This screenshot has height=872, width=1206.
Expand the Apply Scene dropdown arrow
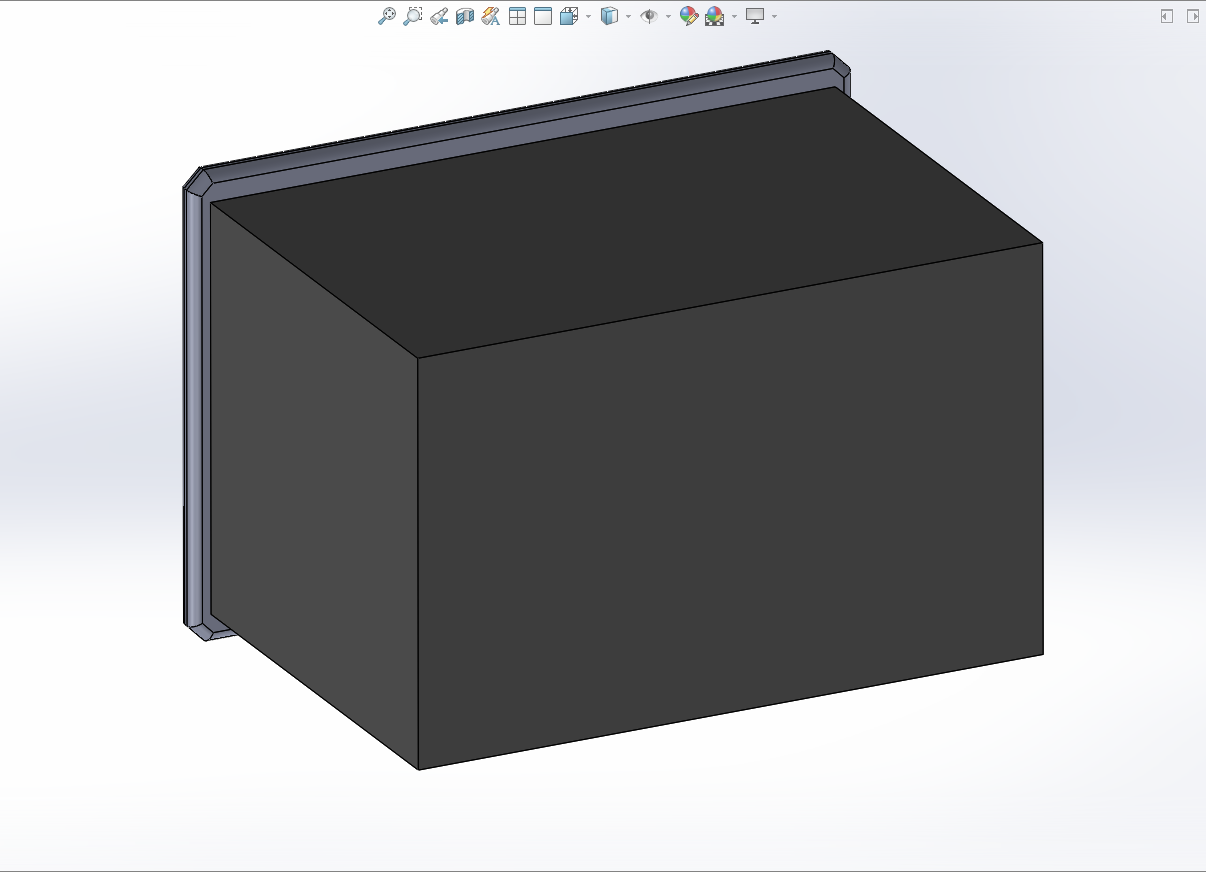click(734, 16)
